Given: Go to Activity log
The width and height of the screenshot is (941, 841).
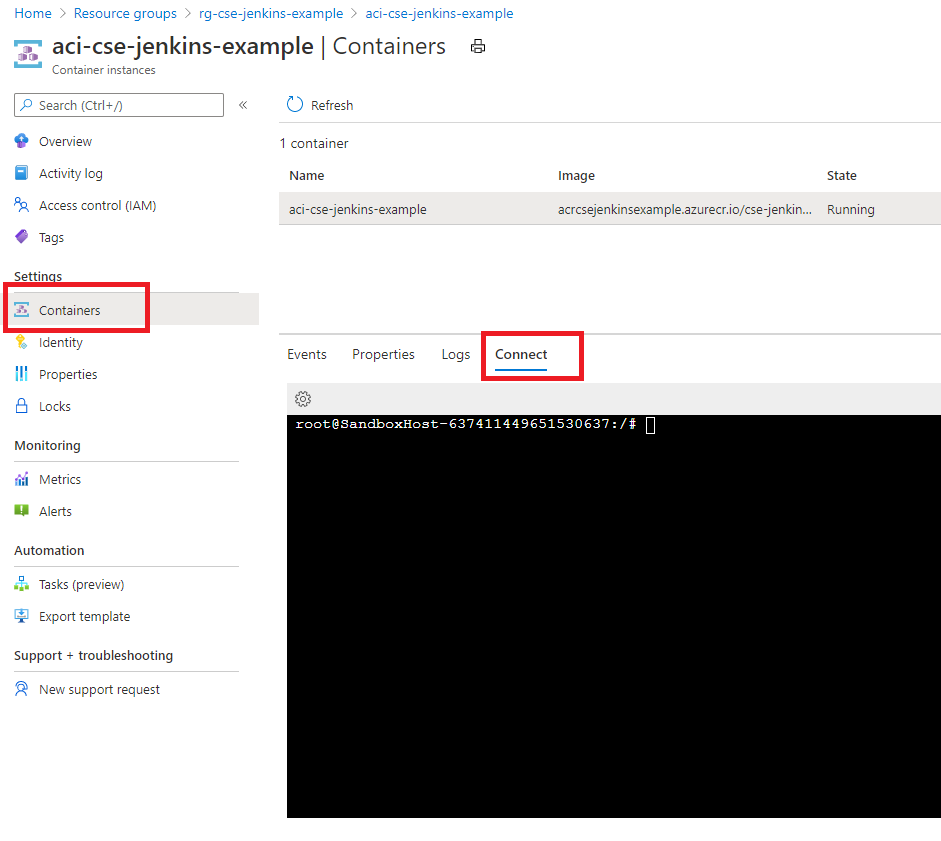Looking at the screenshot, I should coord(71,173).
